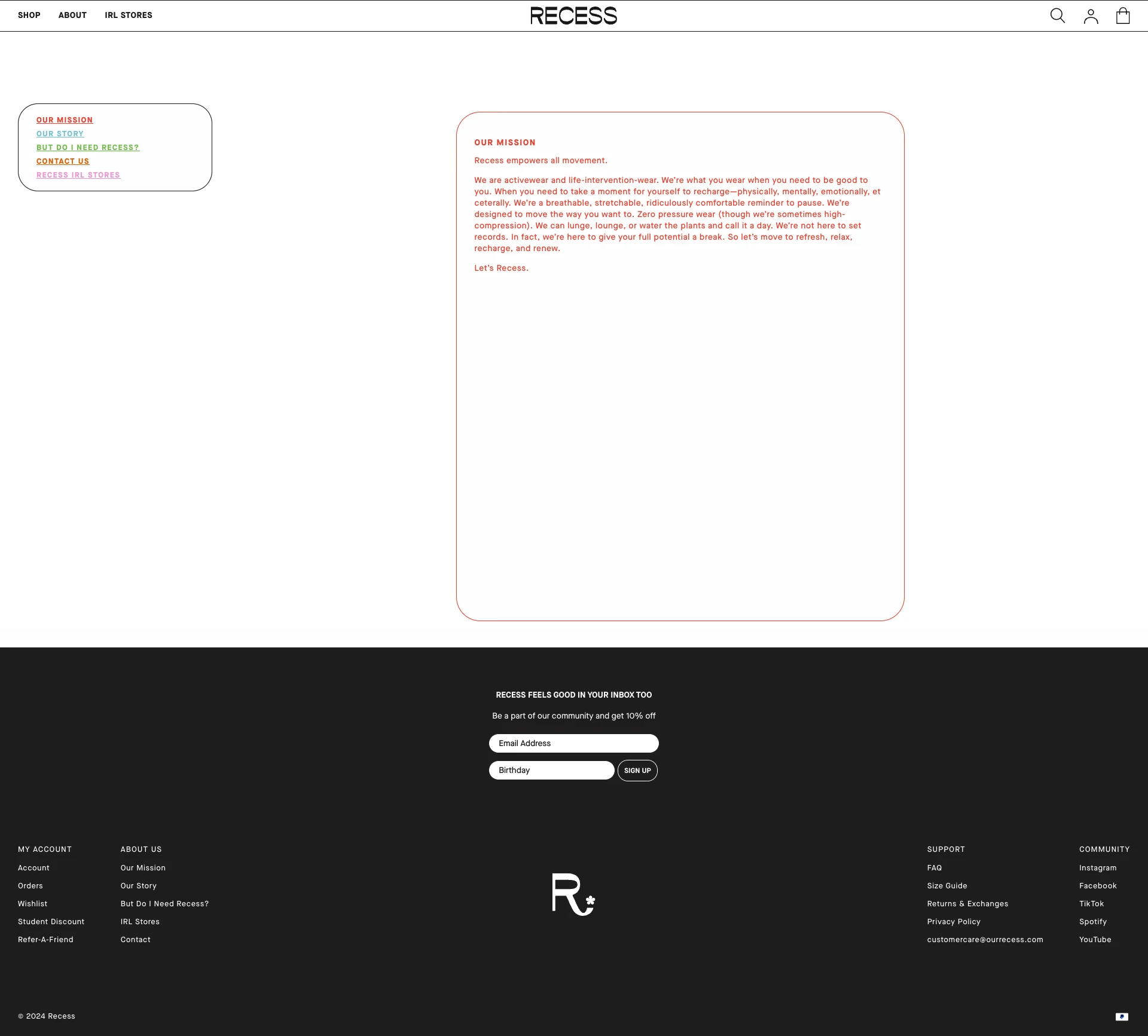
Task: Open Instagram community link
Action: click(x=1098, y=868)
